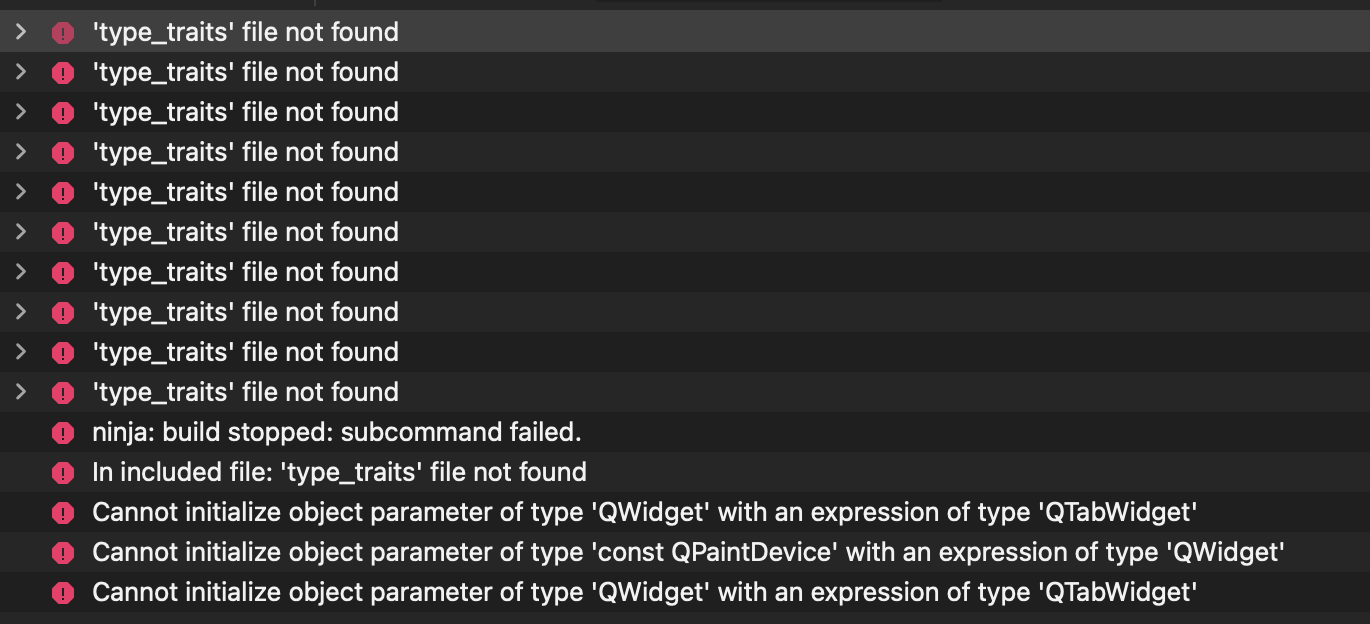Click error icon in highlighted top 'type_traits' row
Image resolution: width=1370 pixels, height=624 pixels.
[63, 32]
